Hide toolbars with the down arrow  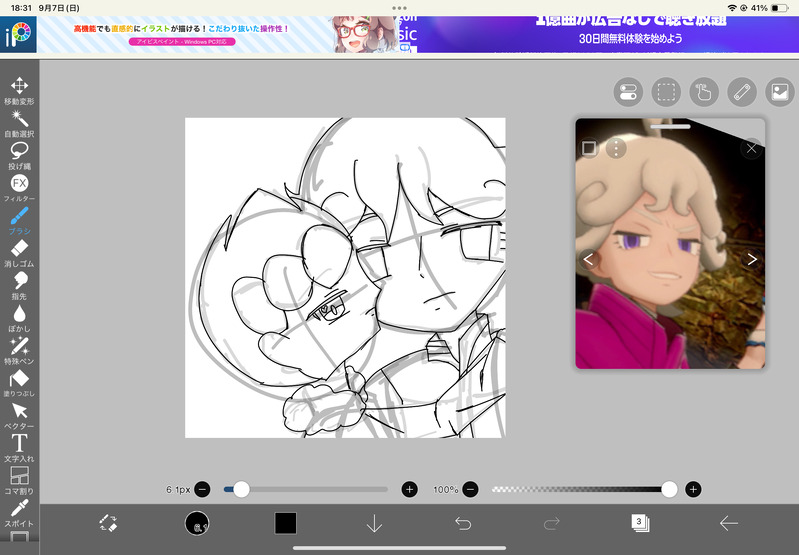click(x=375, y=523)
